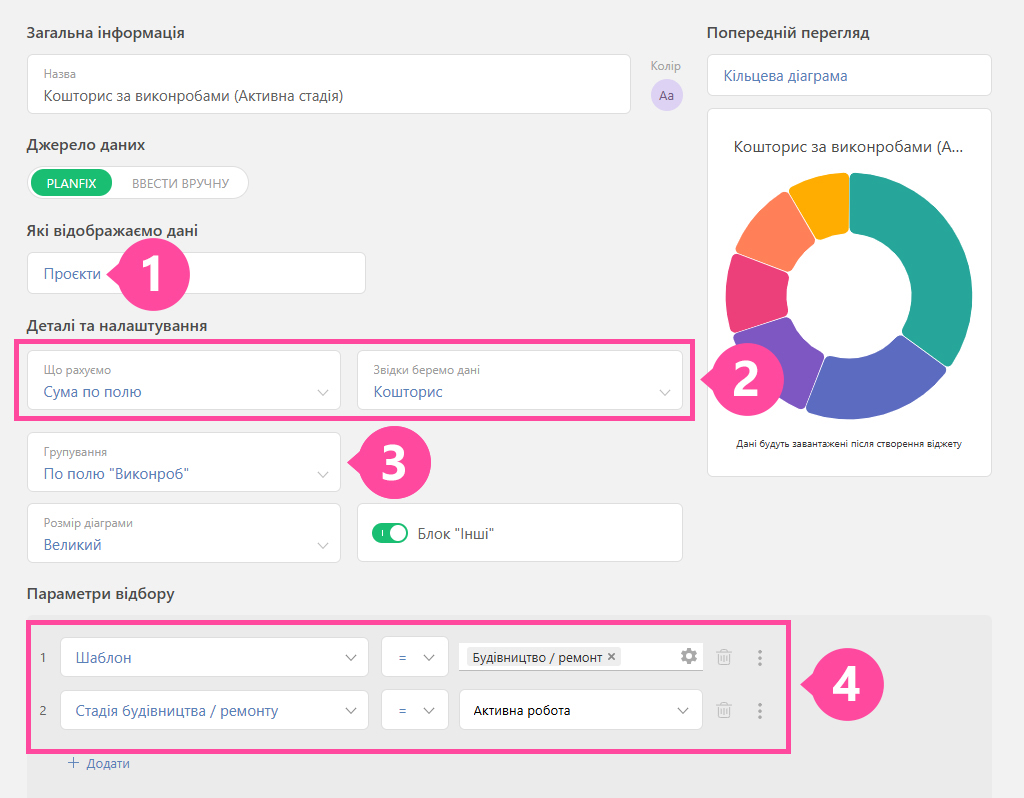Open settings gear in Шаблон filter value
Screen dimensions: 1024x798
click(x=688, y=656)
